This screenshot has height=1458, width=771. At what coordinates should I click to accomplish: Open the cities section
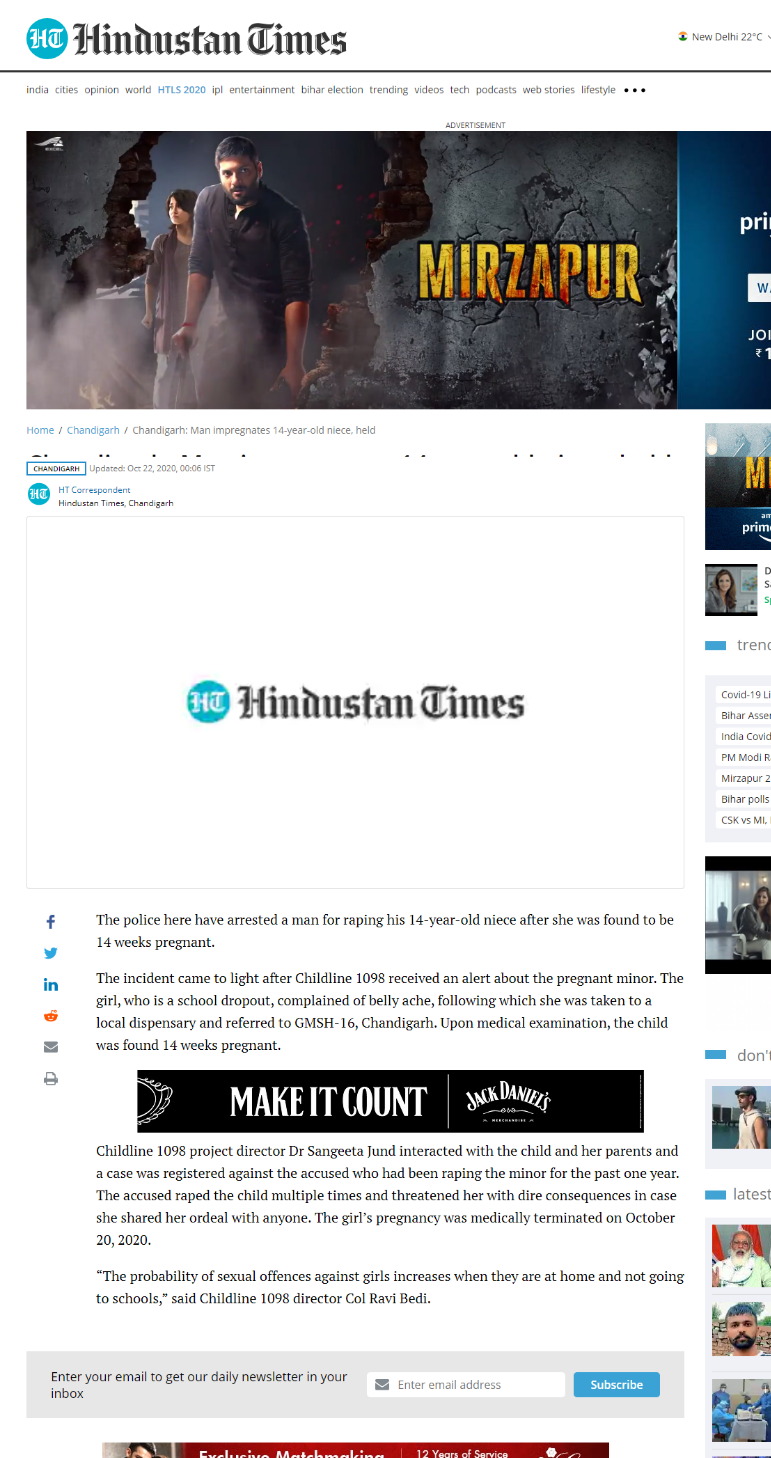[x=66, y=90]
